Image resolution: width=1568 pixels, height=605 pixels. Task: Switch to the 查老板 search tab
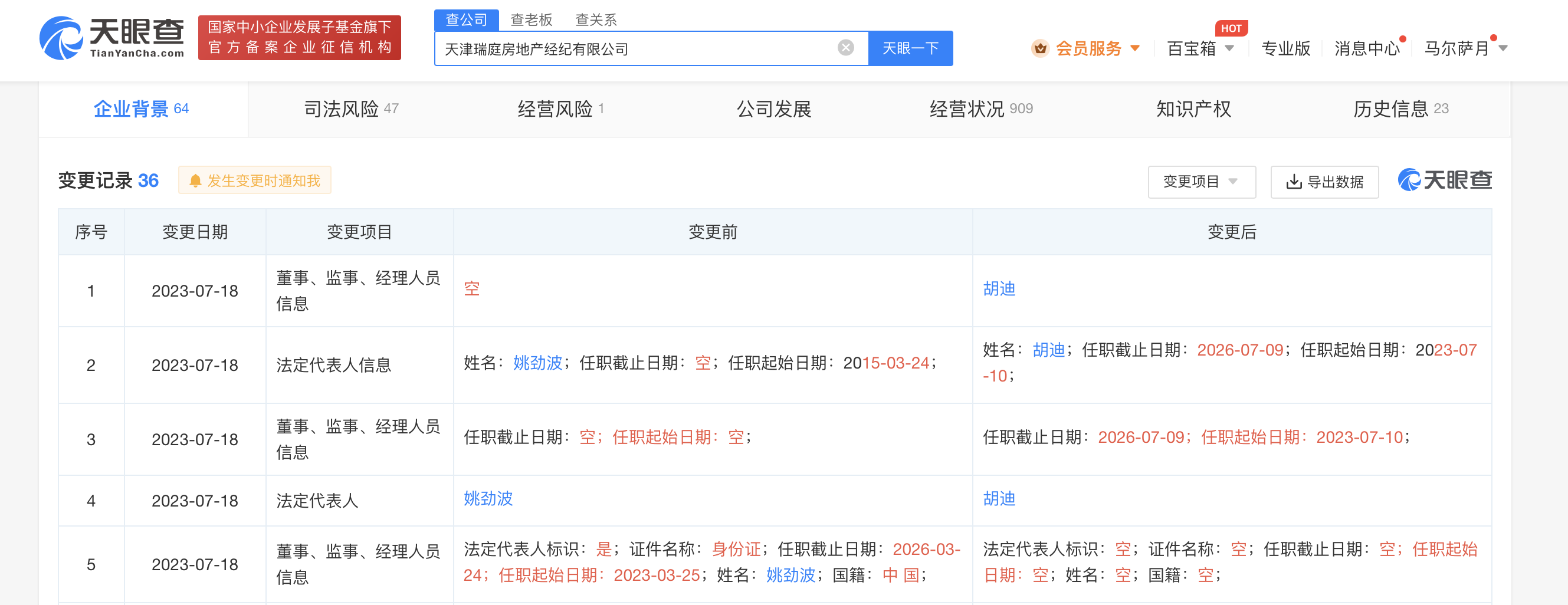click(x=531, y=19)
